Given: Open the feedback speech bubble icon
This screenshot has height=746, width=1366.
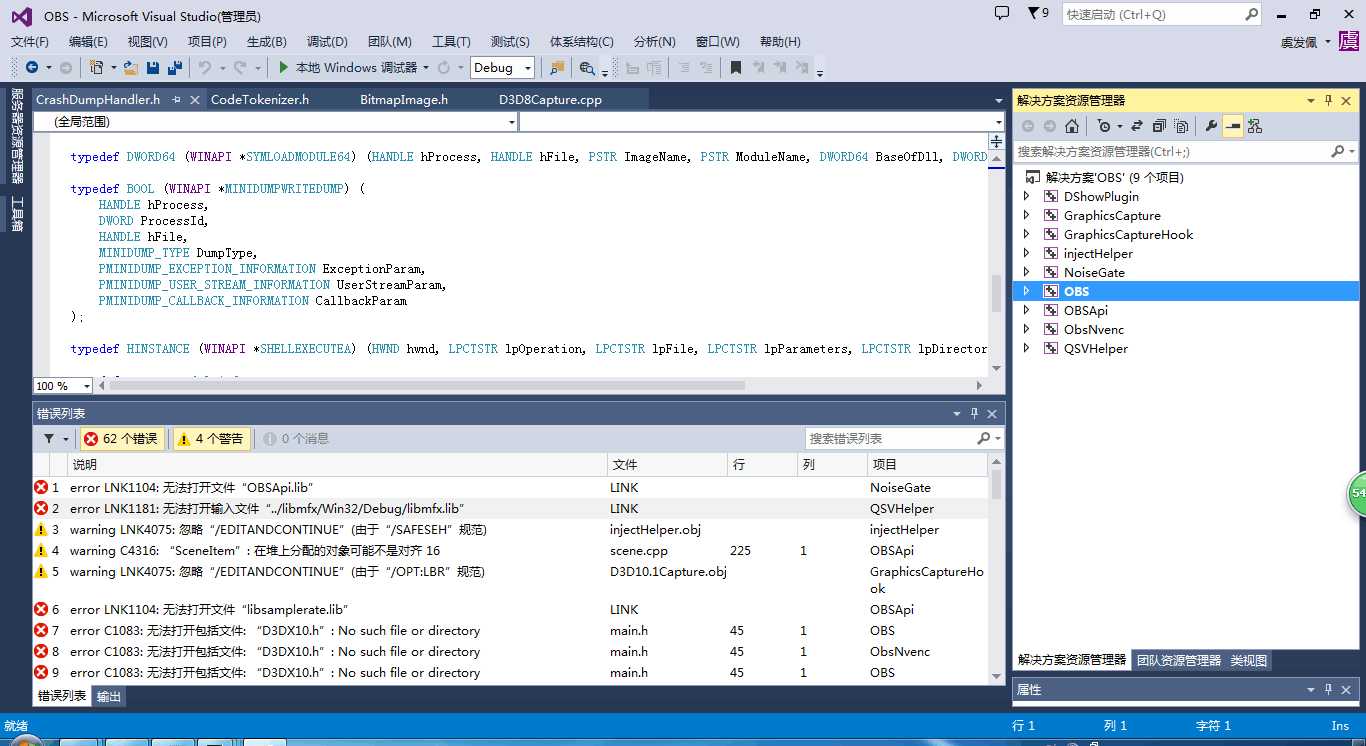Looking at the screenshot, I should tap(1002, 13).
